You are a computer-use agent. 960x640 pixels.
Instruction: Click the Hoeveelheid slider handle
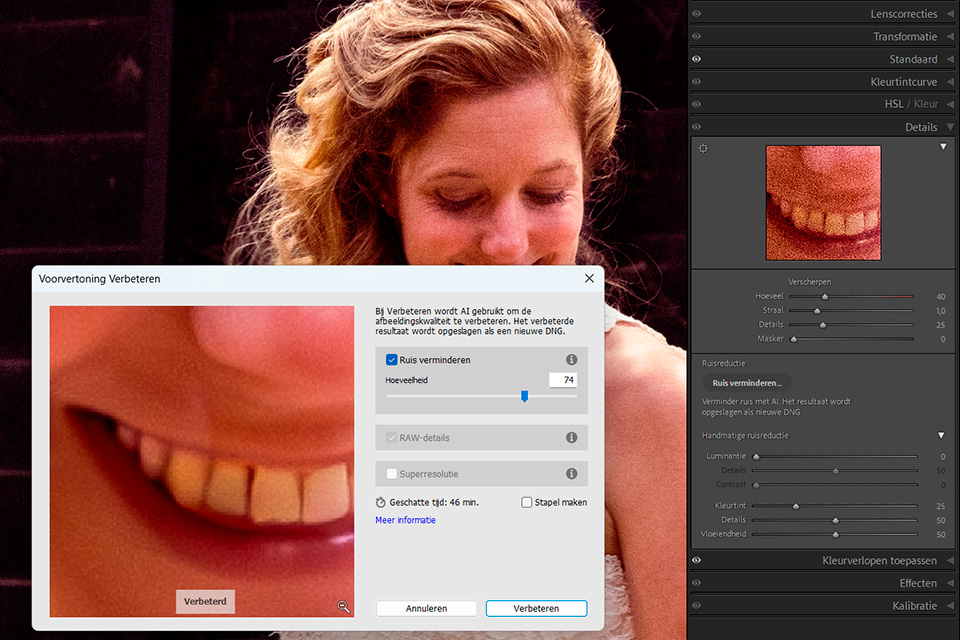click(524, 396)
